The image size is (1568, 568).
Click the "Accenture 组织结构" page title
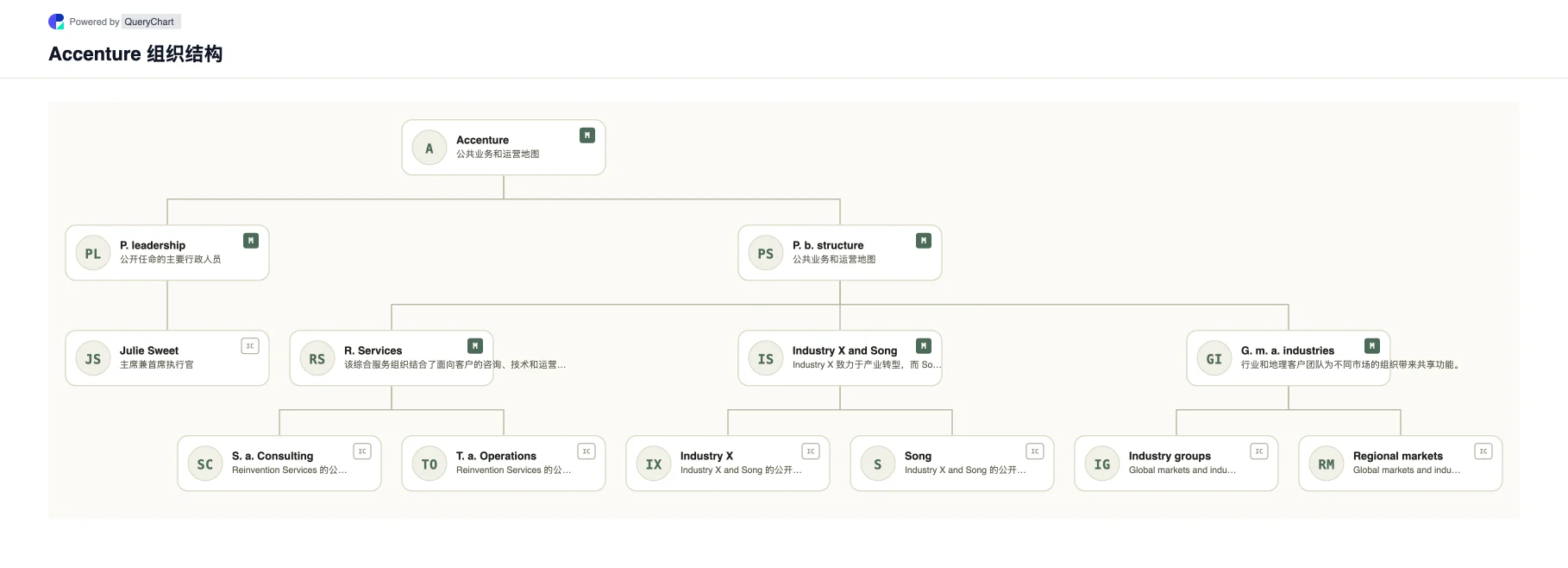pyautogui.click(x=135, y=54)
